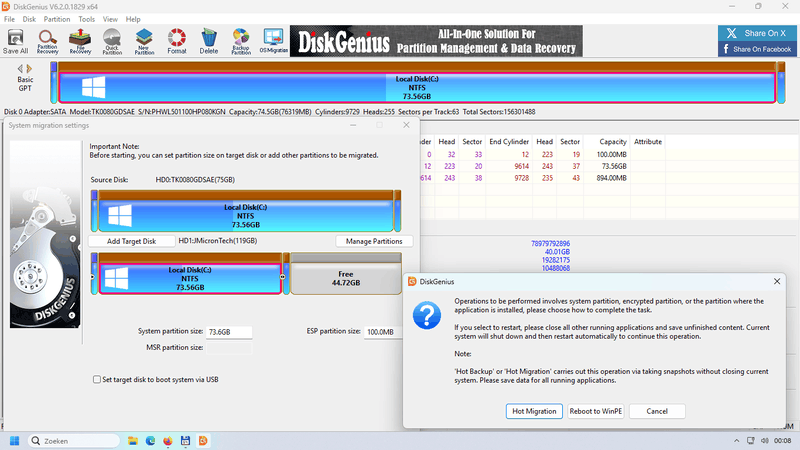
Task: Open Microsoft Edge from the taskbar
Action: [151, 441]
